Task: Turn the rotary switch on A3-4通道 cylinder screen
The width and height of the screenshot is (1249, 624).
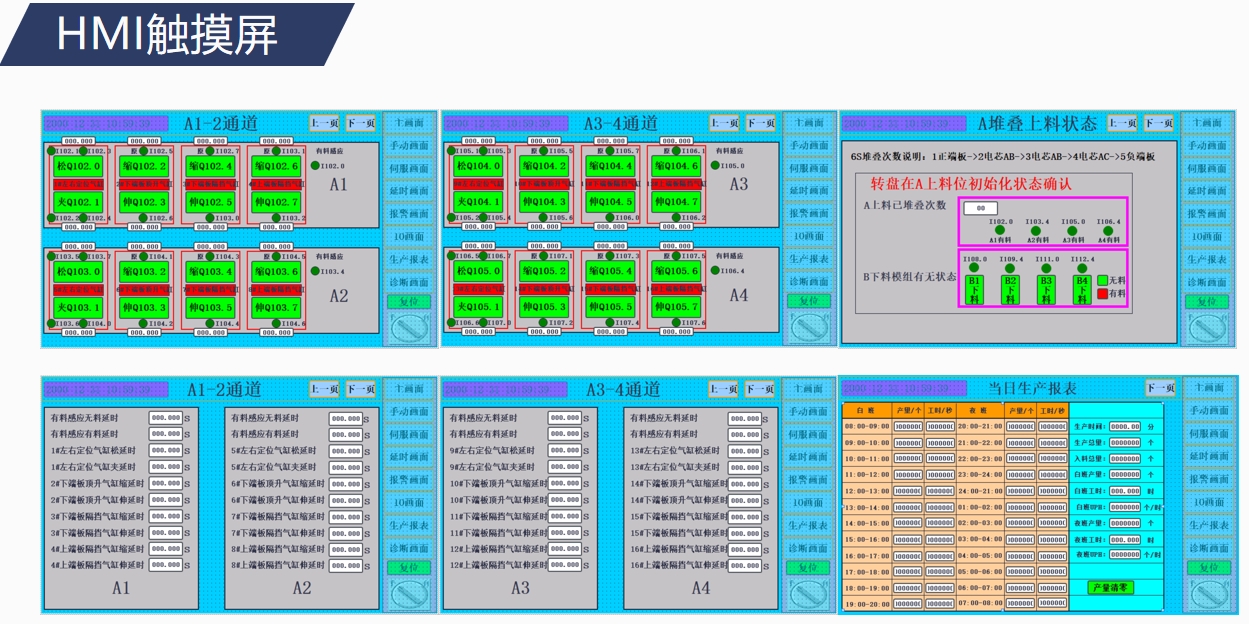Action: click(808, 328)
